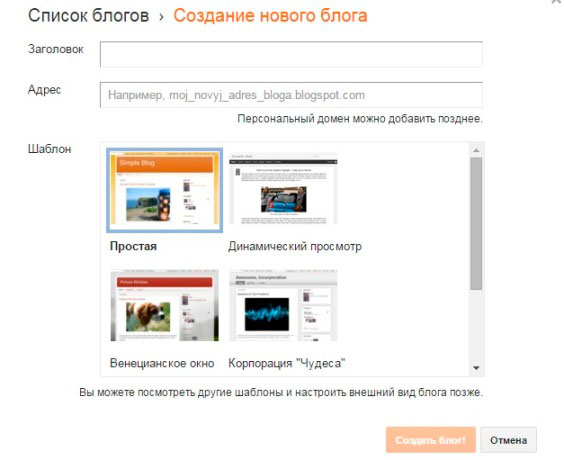Cancel with the Отмена button

coord(509,440)
